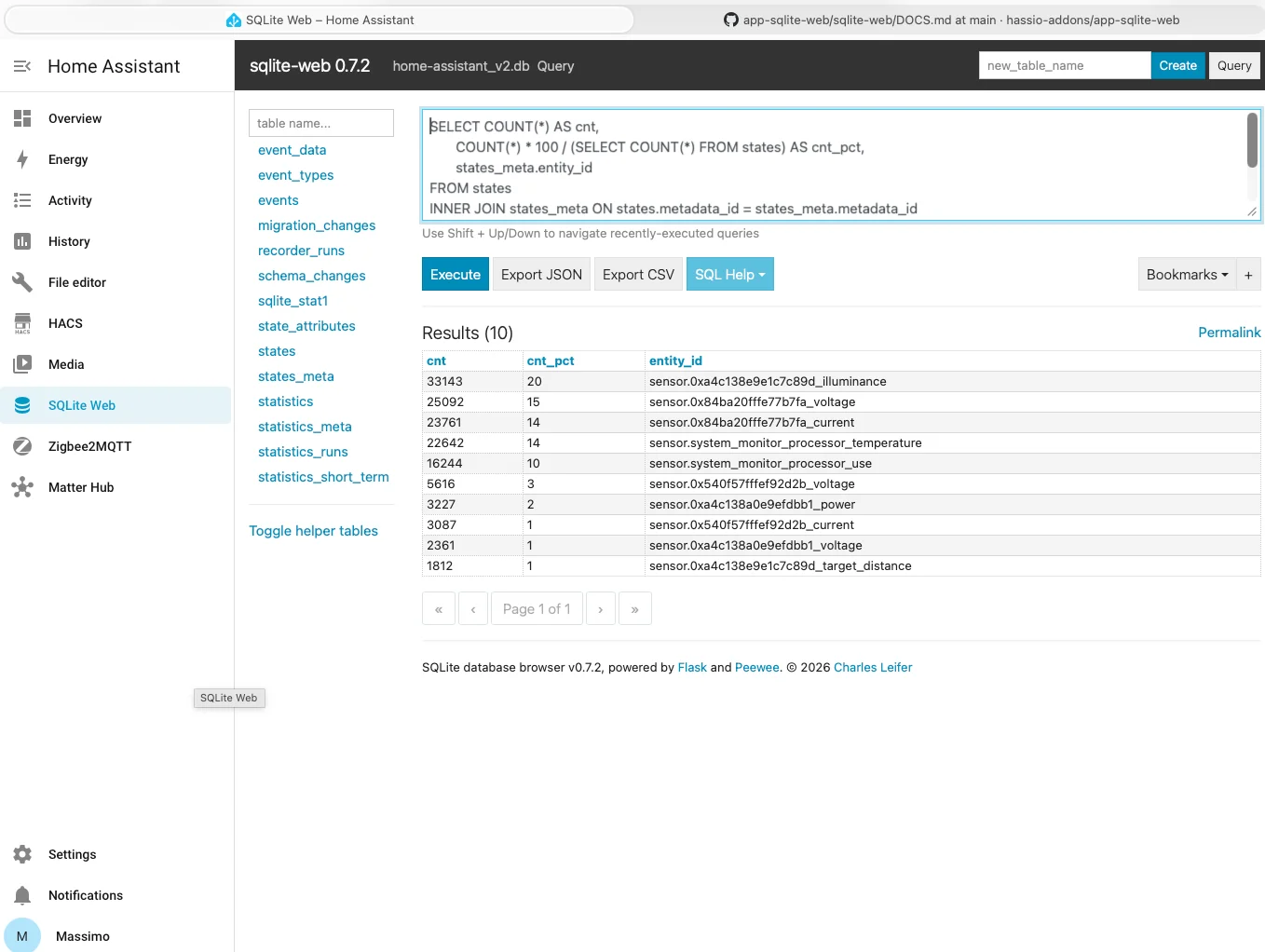Viewport: 1265px width, 952px height.
Task: Click the Query button in header
Action: click(x=1234, y=65)
